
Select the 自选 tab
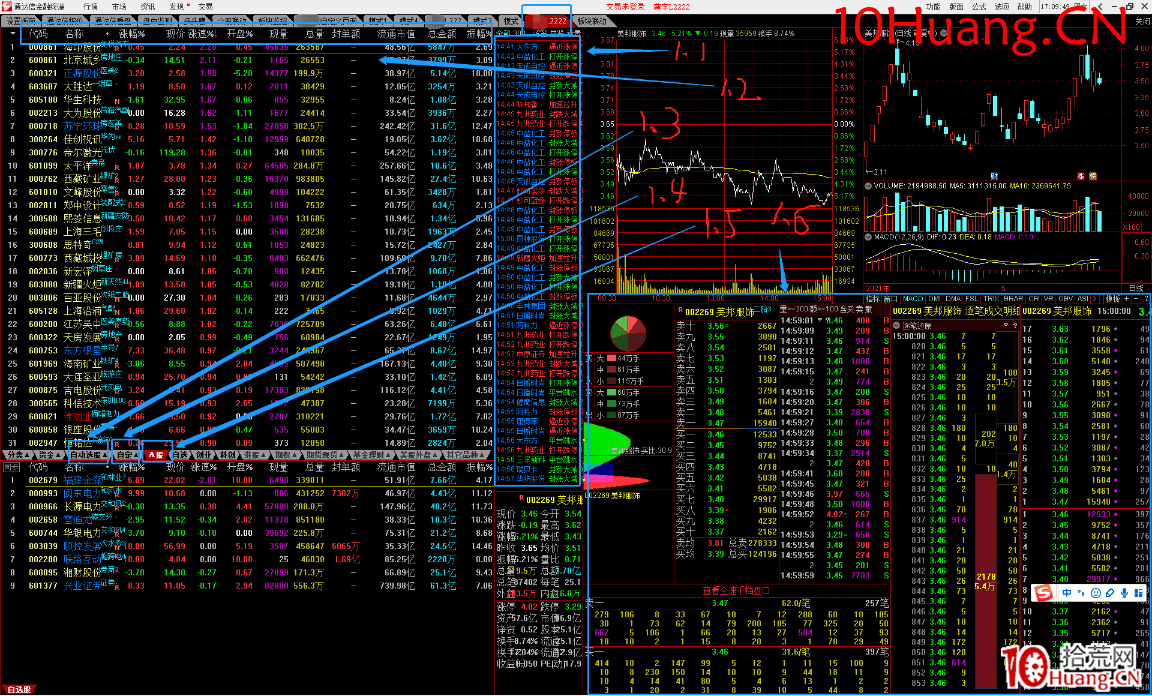pyautogui.click(x=181, y=455)
